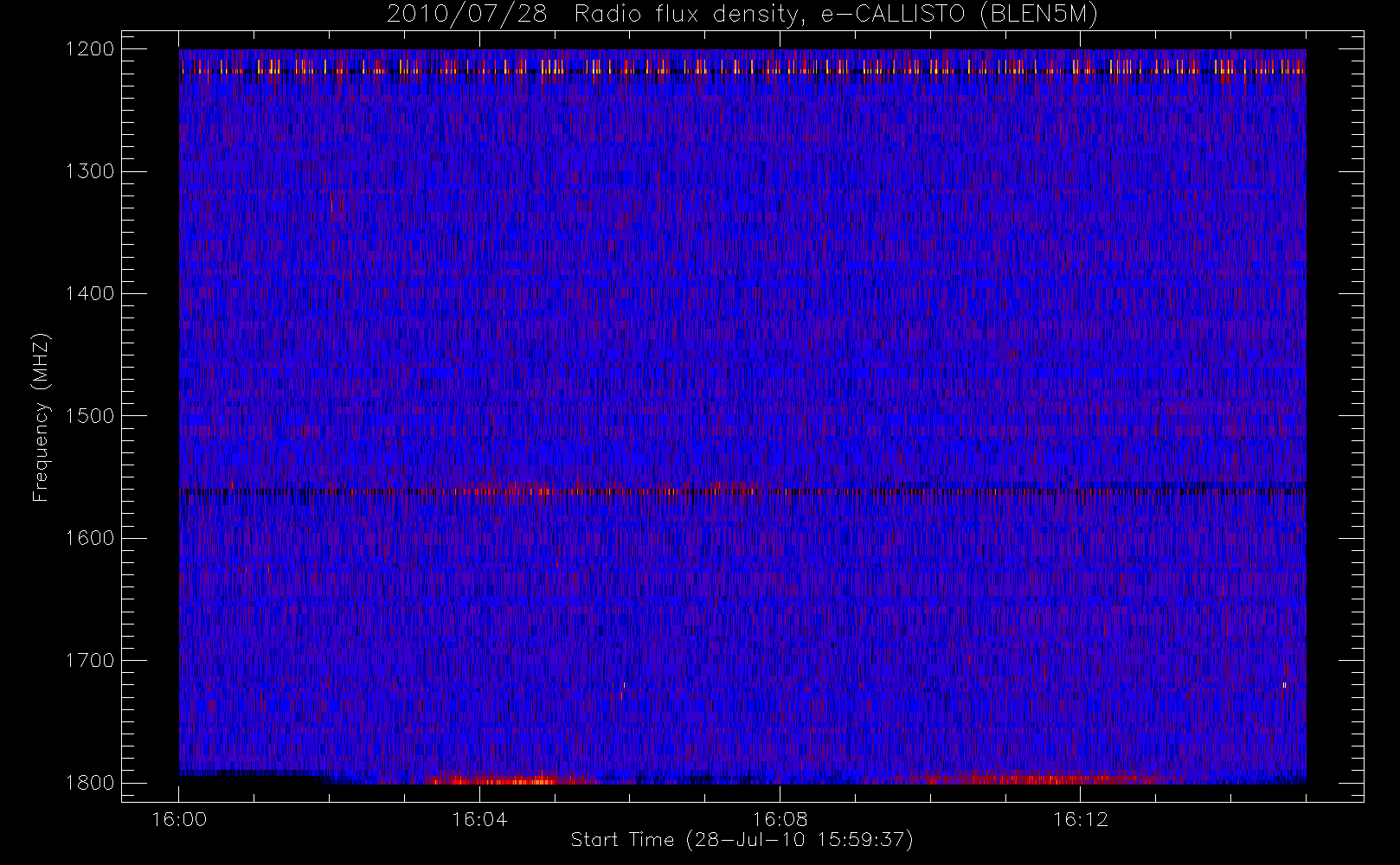
Task: Click the 16:00 time tick label
Action: click(x=179, y=819)
